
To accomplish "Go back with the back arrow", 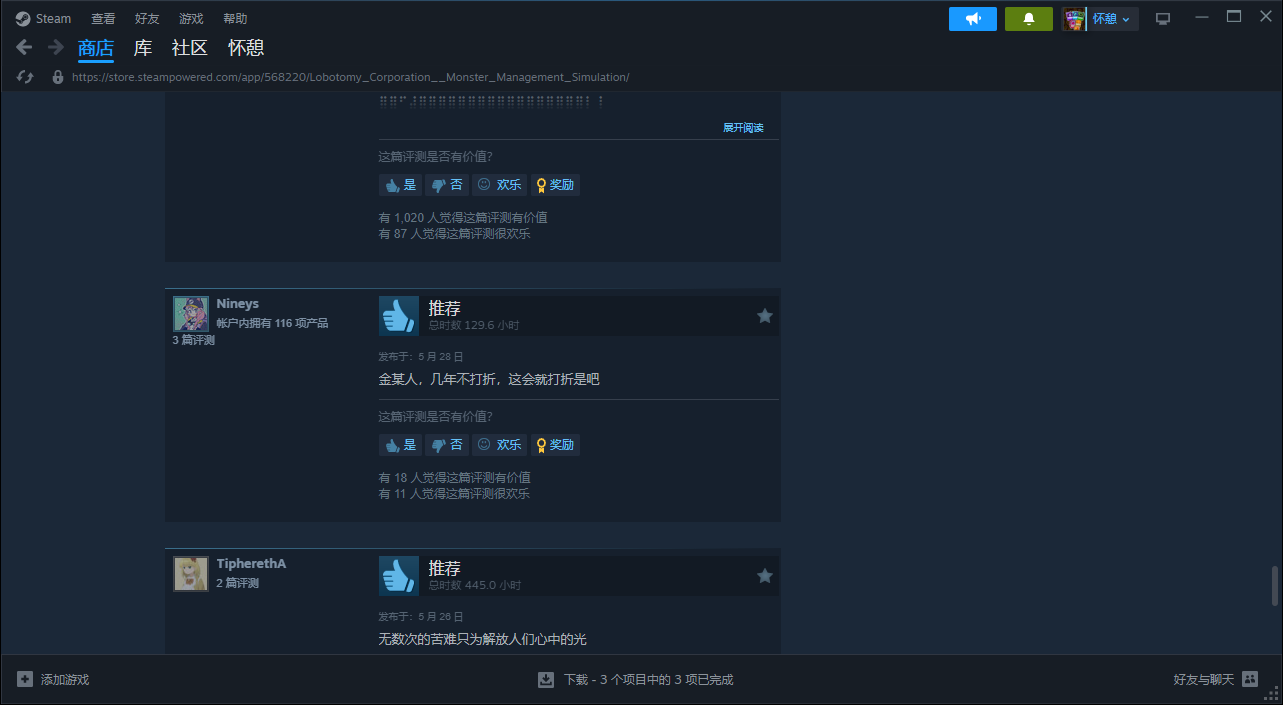I will 25,47.
